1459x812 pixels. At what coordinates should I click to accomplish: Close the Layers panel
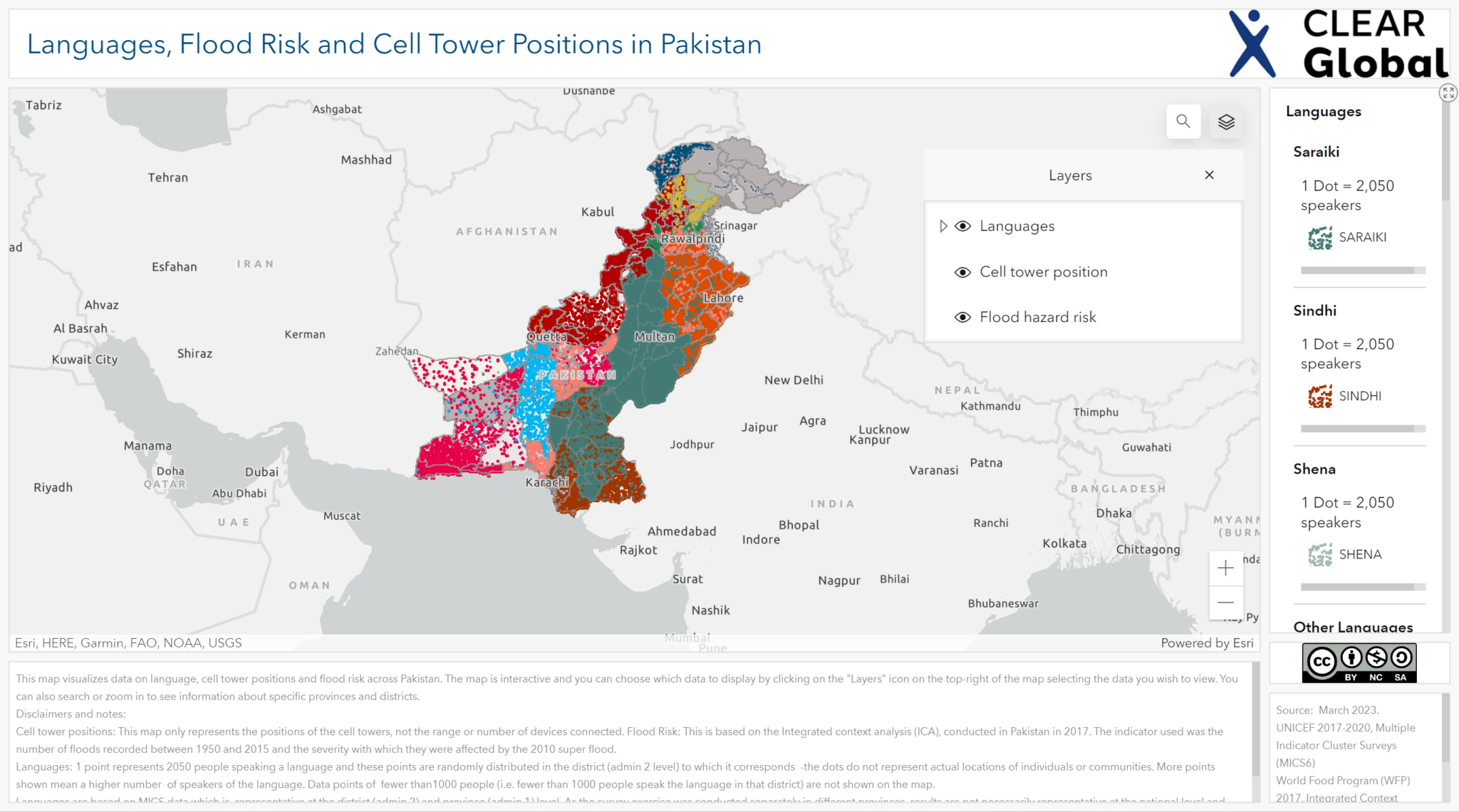(x=1209, y=175)
